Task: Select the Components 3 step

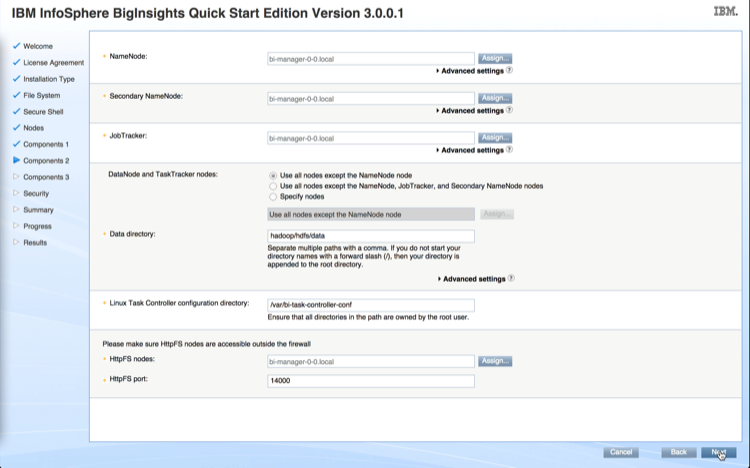Action: coord(46,177)
